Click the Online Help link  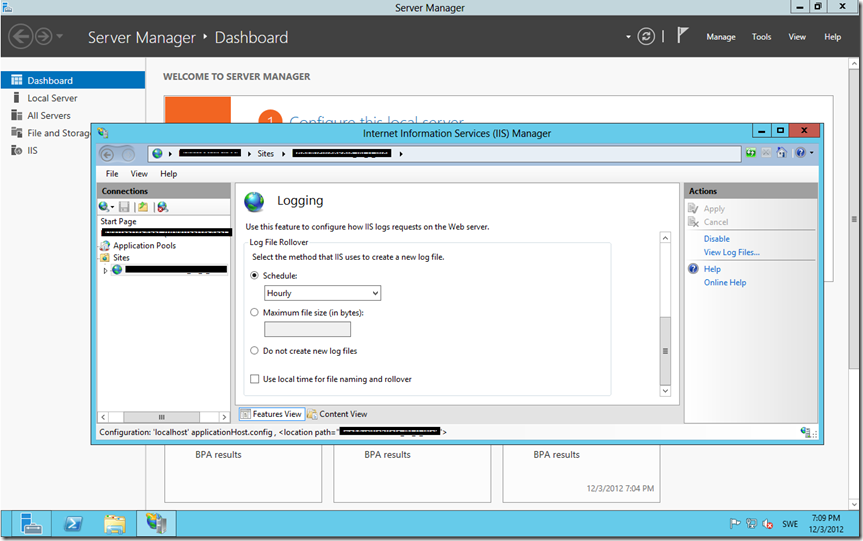coord(725,282)
